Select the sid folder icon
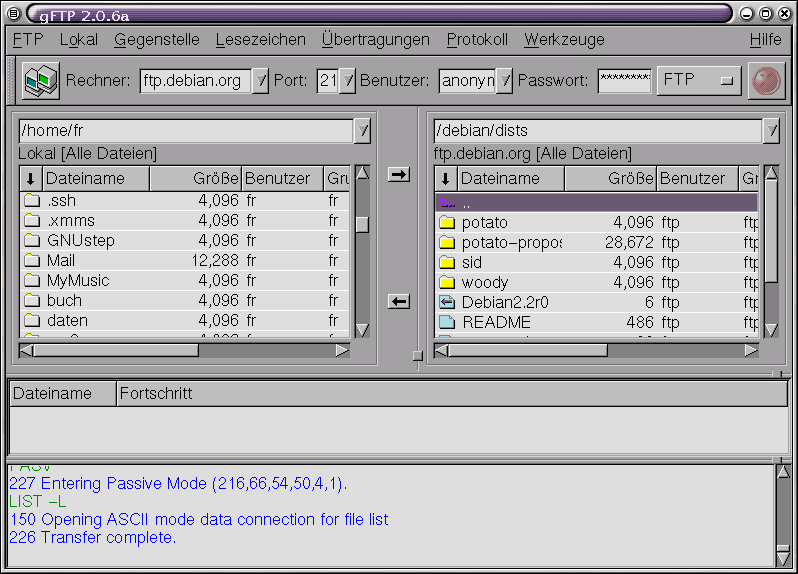The height and width of the screenshot is (574, 798). pyautogui.click(x=447, y=263)
